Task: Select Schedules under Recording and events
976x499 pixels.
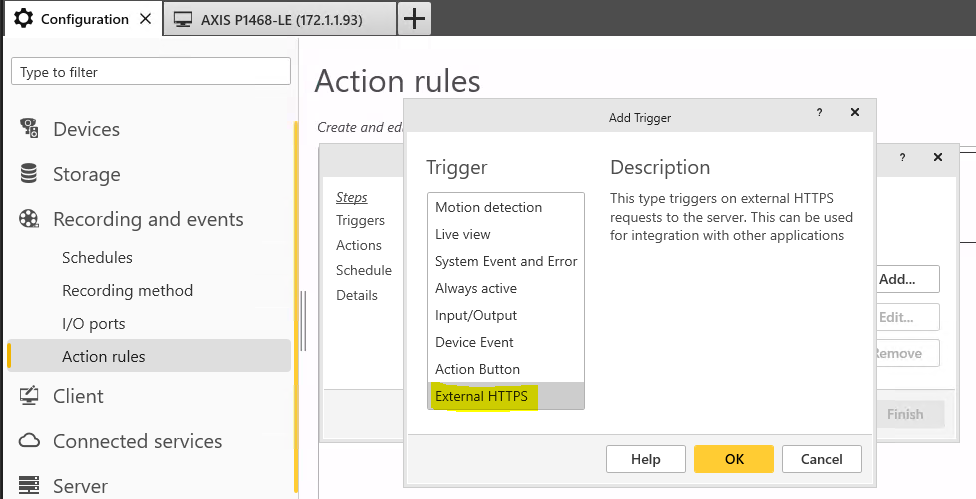Action: tap(97, 258)
